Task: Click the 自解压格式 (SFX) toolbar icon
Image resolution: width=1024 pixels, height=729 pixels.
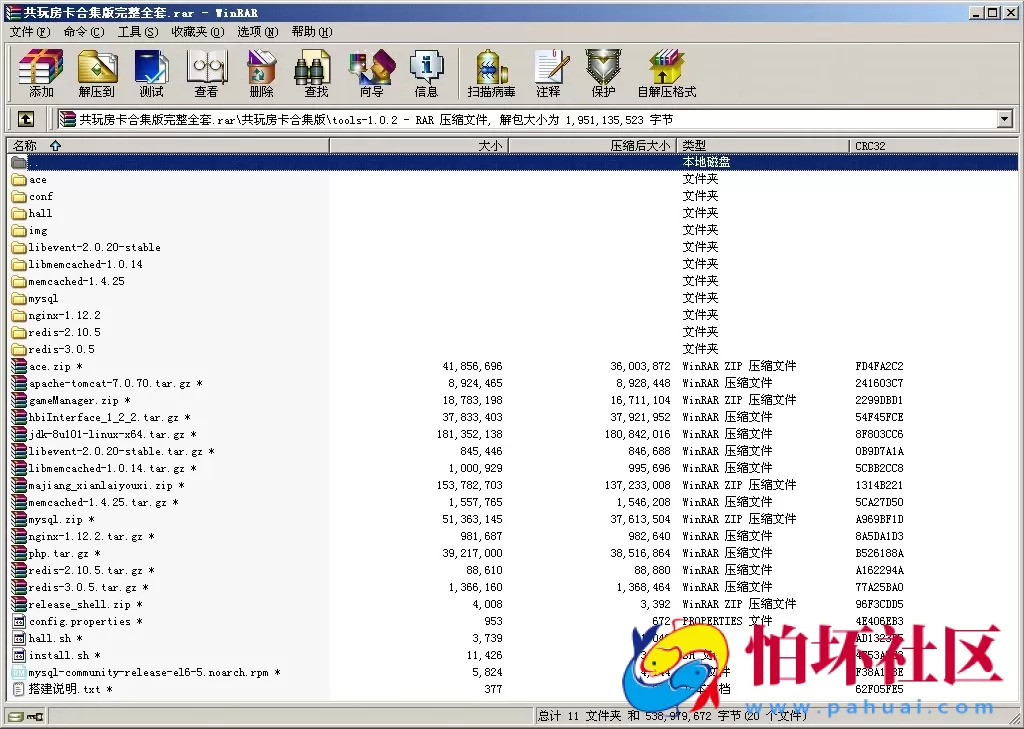Action: (x=666, y=73)
